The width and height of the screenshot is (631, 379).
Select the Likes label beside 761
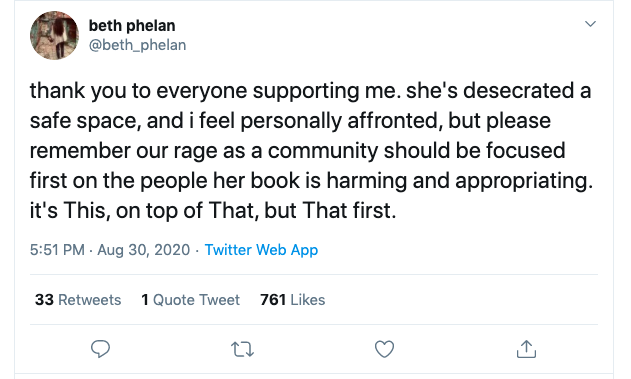coord(308,300)
